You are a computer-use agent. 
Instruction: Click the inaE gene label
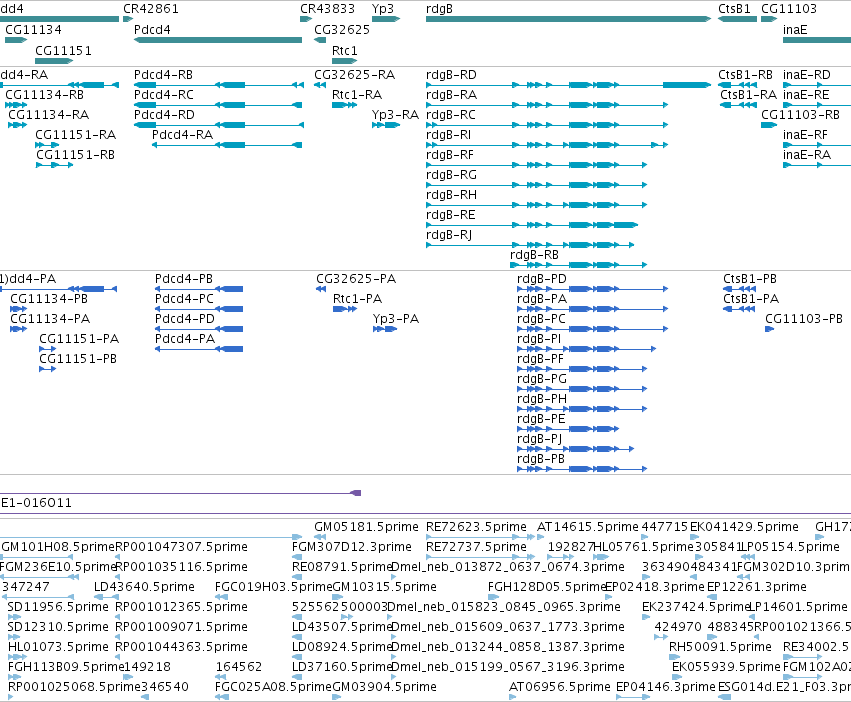click(x=795, y=30)
